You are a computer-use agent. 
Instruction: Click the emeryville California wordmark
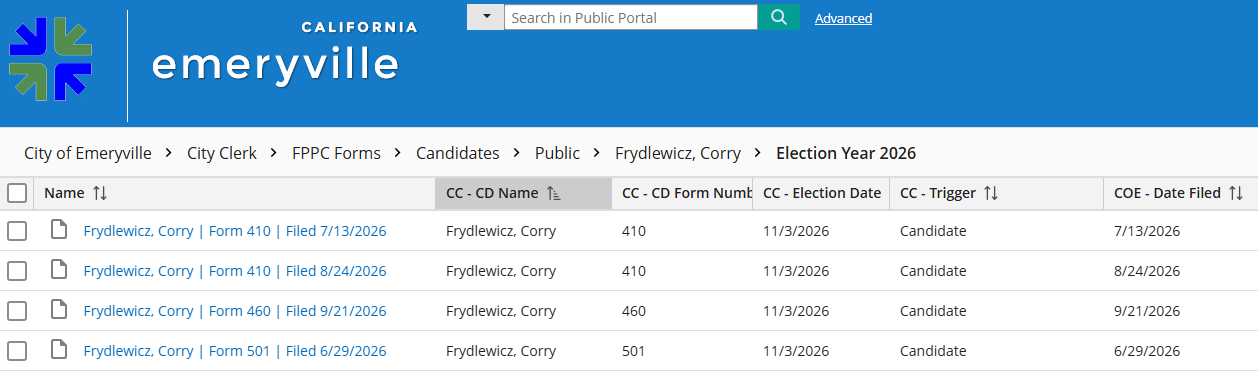click(284, 53)
